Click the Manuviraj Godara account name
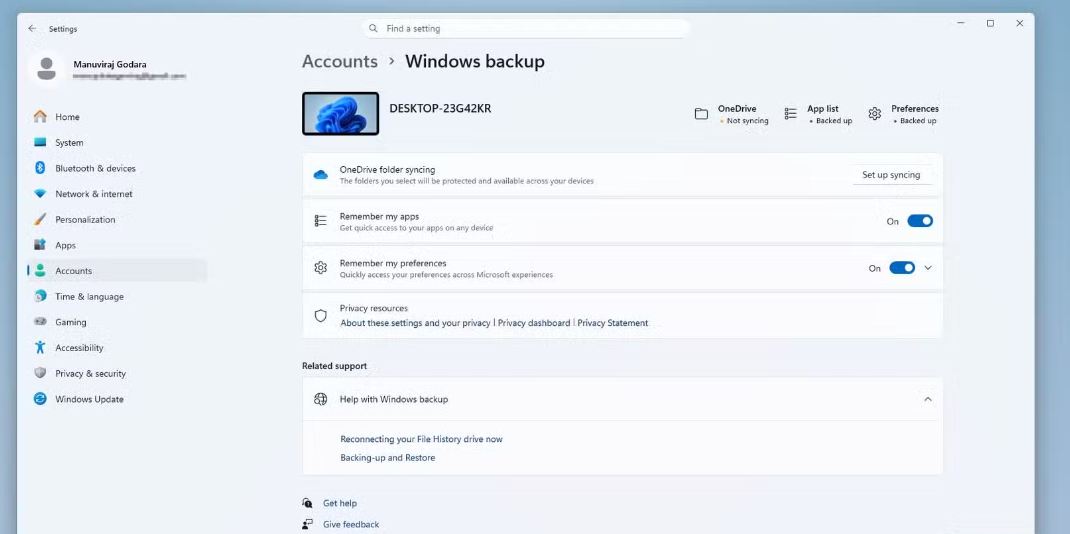Image resolution: width=1070 pixels, height=534 pixels. pyautogui.click(x=110, y=64)
